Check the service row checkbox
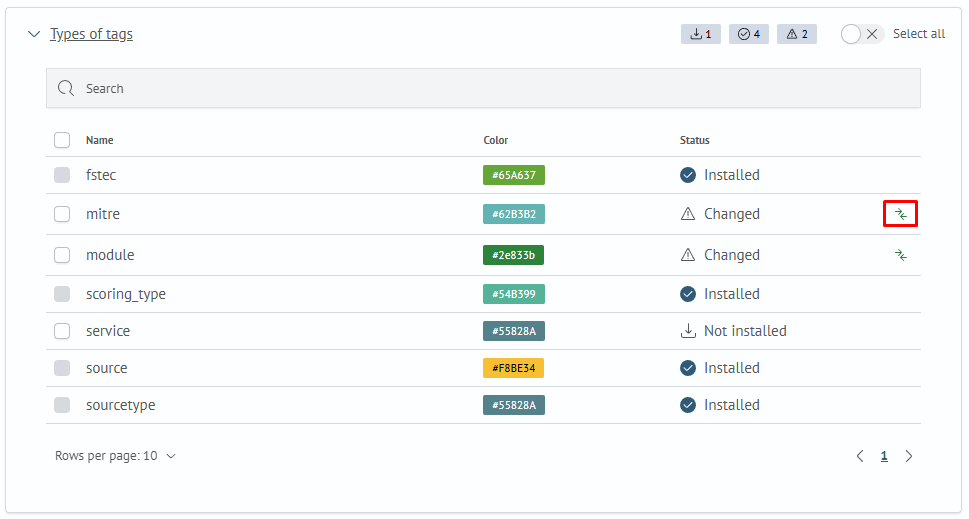969x519 pixels. (x=62, y=331)
